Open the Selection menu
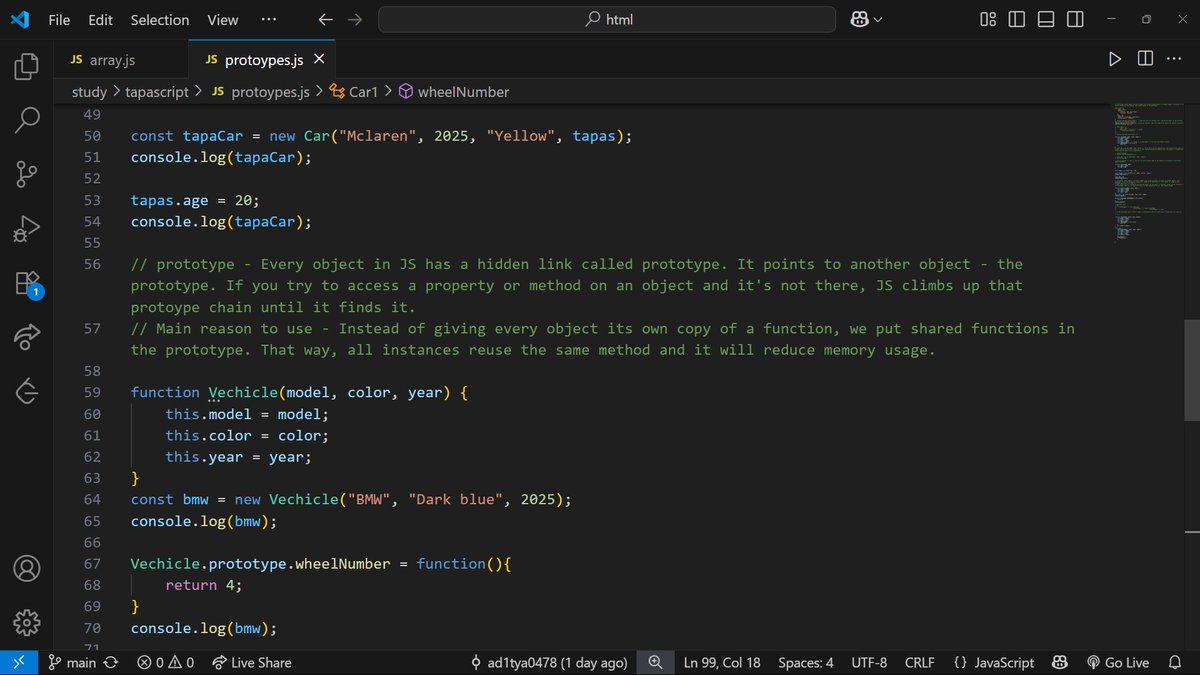This screenshot has width=1200, height=675. (160, 19)
